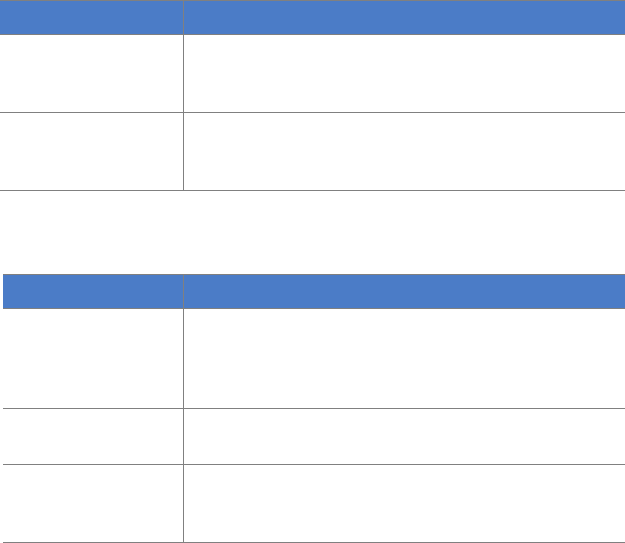Click border between first table's two body rows
625x543 pixels.
point(312,112)
